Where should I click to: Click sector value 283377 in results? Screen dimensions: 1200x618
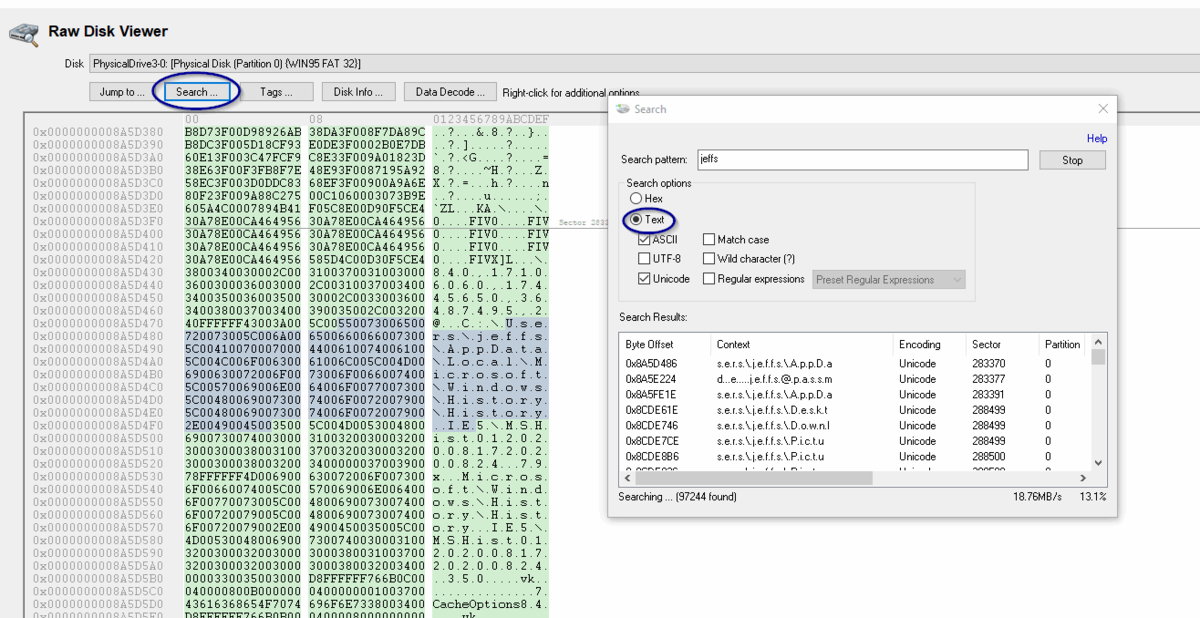coord(989,380)
